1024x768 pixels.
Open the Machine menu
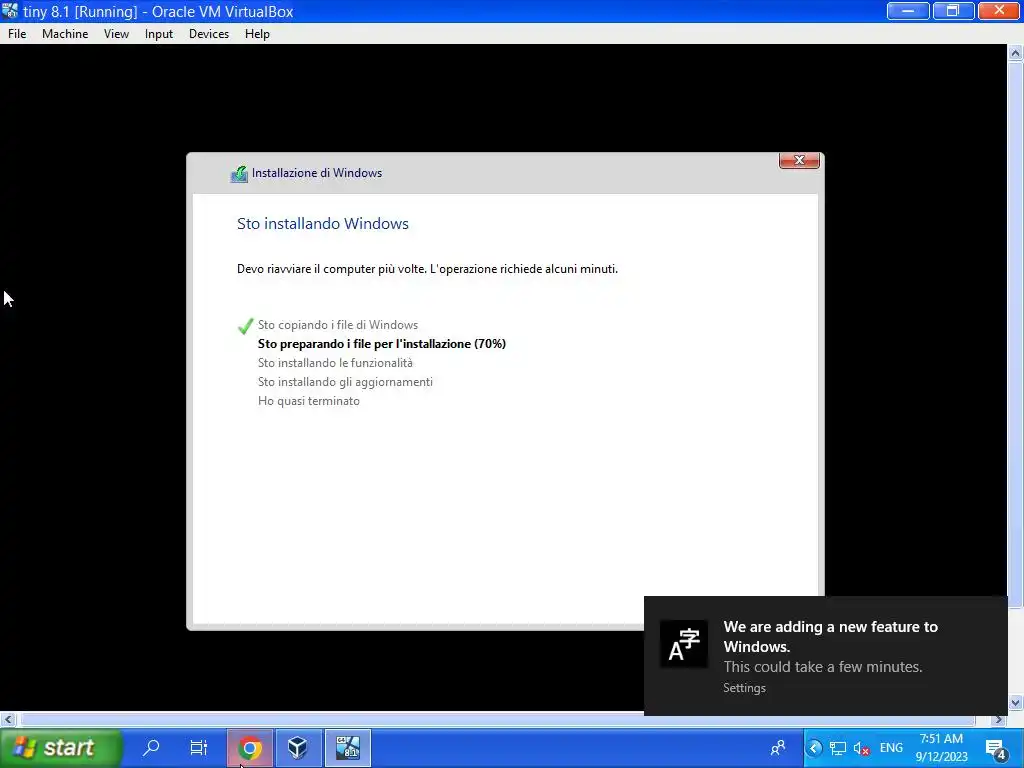(x=65, y=34)
